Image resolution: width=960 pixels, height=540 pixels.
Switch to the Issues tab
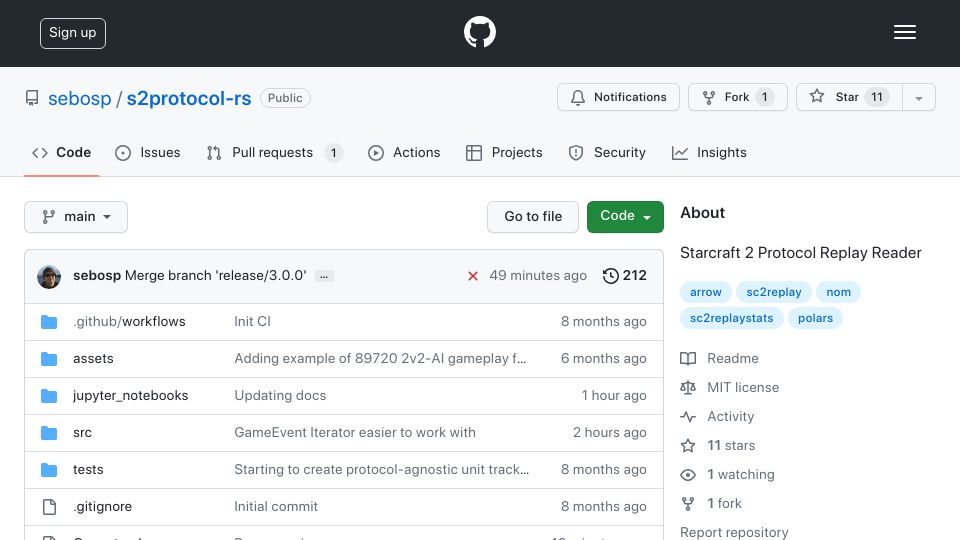[x=148, y=152]
